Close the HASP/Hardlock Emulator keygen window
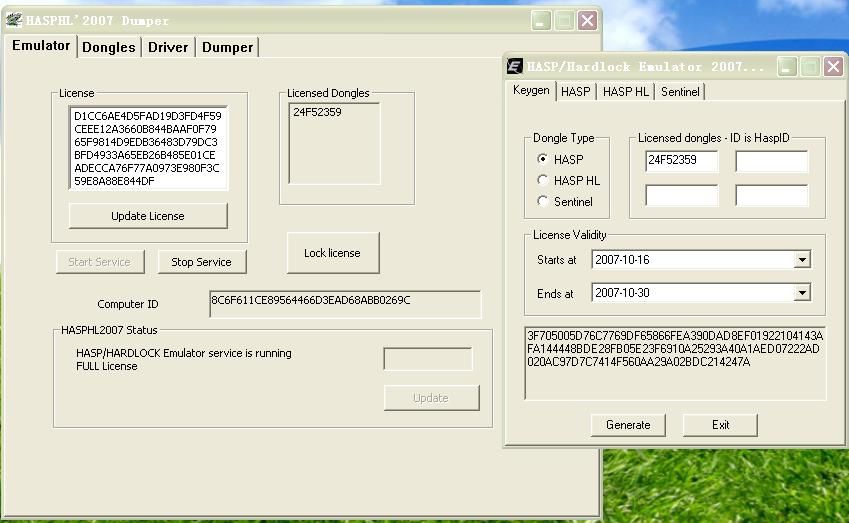 (x=833, y=67)
